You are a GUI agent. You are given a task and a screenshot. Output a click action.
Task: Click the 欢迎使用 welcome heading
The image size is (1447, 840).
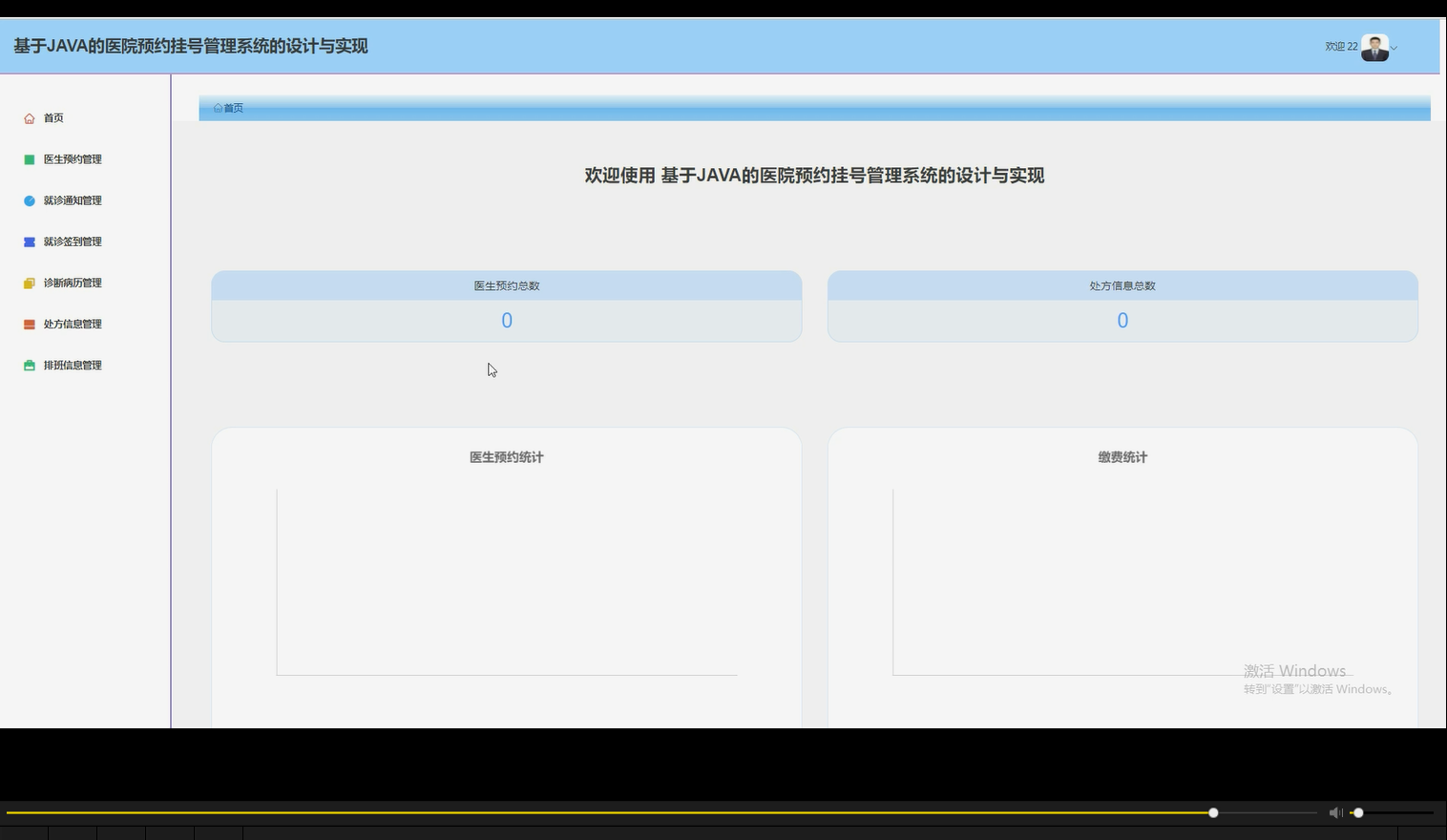(x=814, y=176)
